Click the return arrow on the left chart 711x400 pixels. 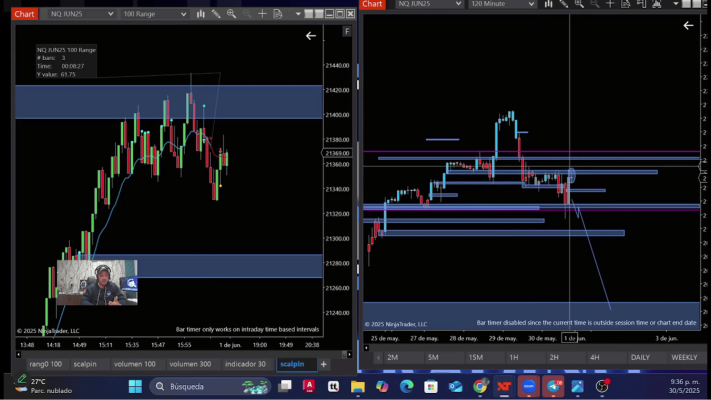[x=311, y=36]
